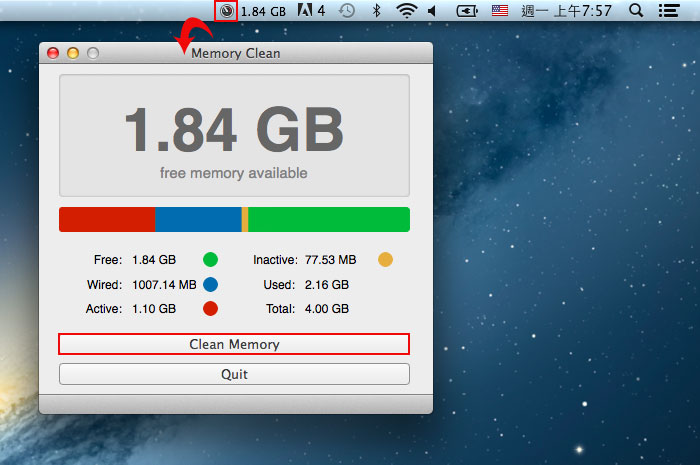Click the Clean Memory button
The height and width of the screenshot is (465, 700).
pos(234,344)
